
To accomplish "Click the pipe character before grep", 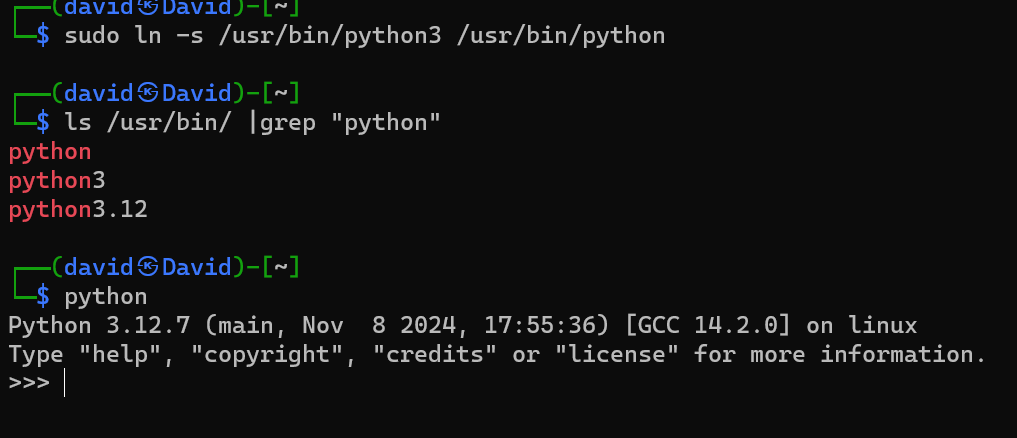I will click(x=252, y=123).
